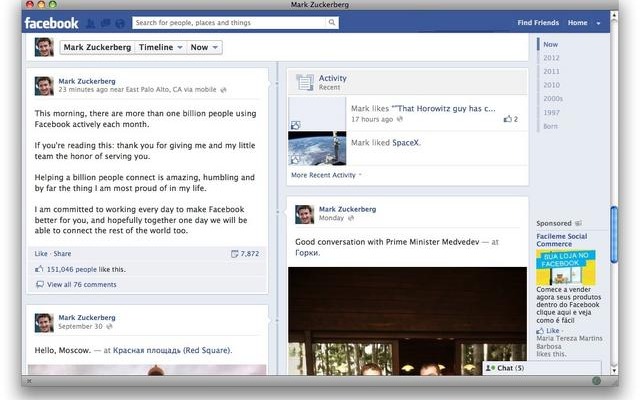Open the messages icon in header

105,23
